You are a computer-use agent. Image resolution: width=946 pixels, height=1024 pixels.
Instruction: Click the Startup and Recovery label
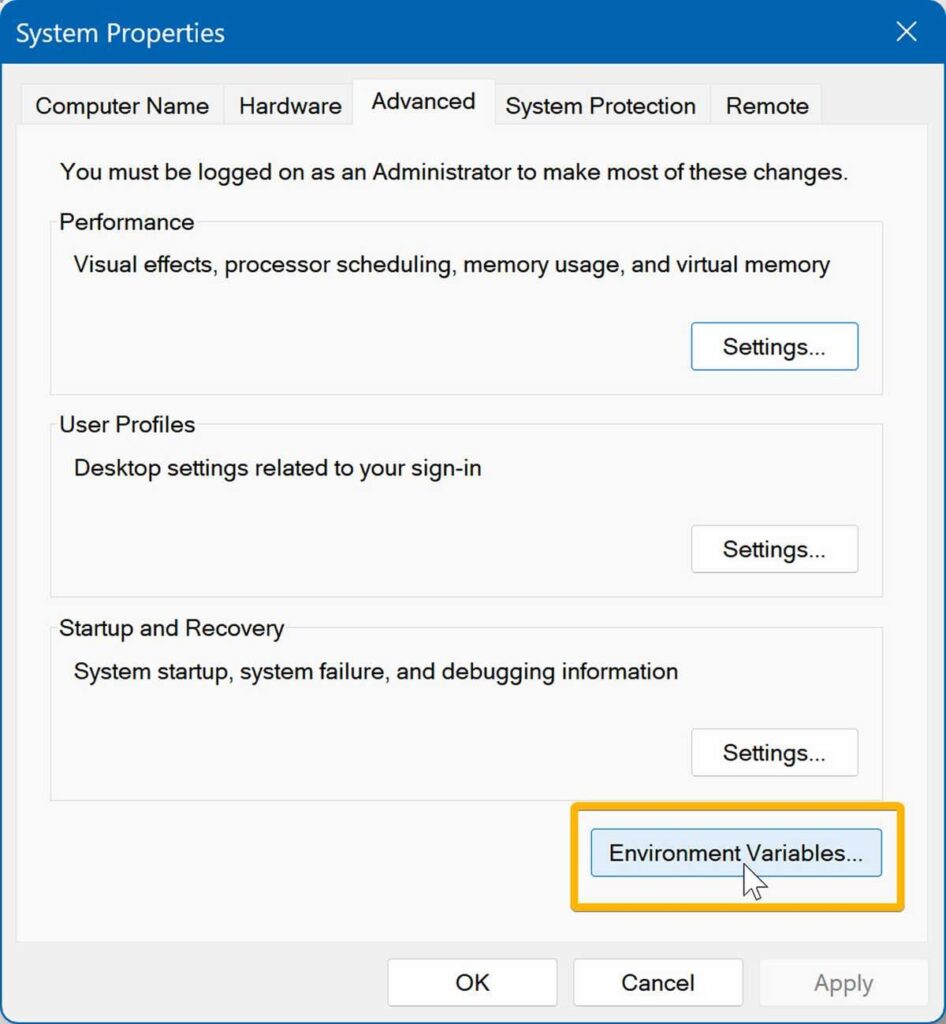click(x=172, y=628)
